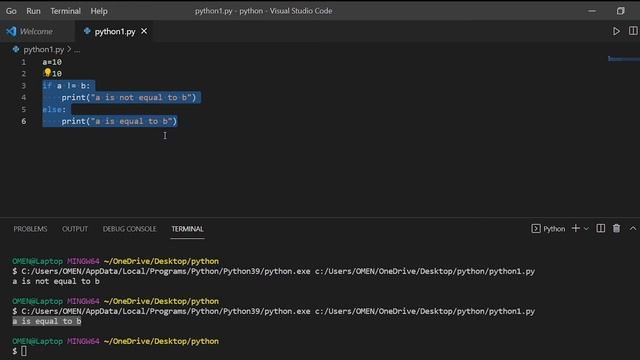
Task: Close the python1.py tab
Action: [144, 31]
